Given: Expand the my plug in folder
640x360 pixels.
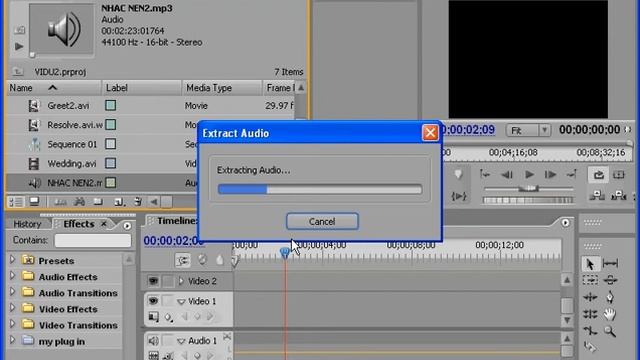Looking at the screenshot, I should (x=12, y=340).
